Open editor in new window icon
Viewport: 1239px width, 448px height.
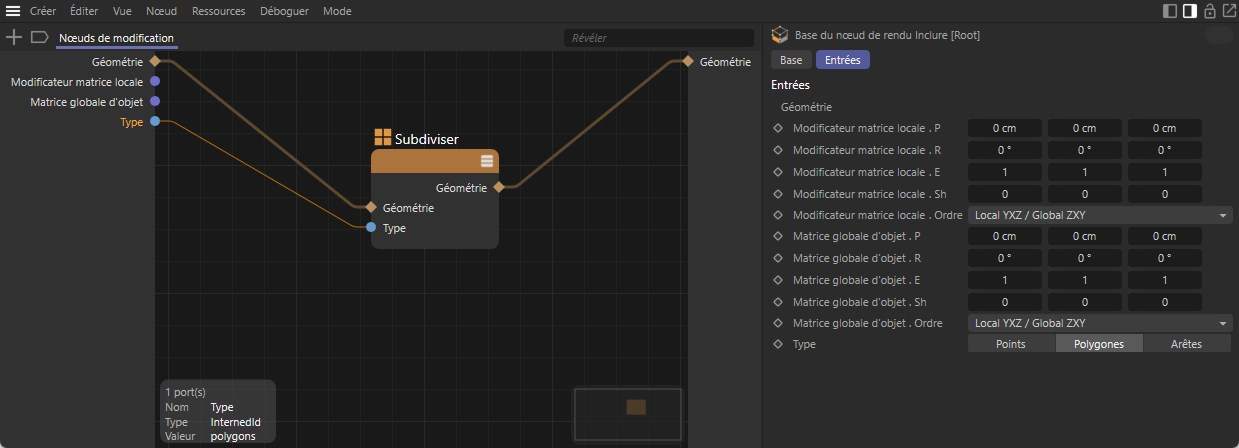pos(1227,11)
